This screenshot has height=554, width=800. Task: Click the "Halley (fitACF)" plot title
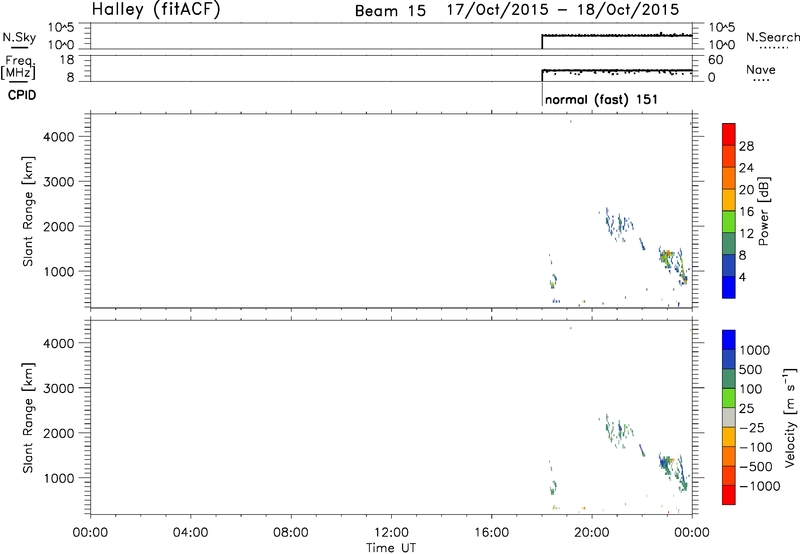coord(156,10)
